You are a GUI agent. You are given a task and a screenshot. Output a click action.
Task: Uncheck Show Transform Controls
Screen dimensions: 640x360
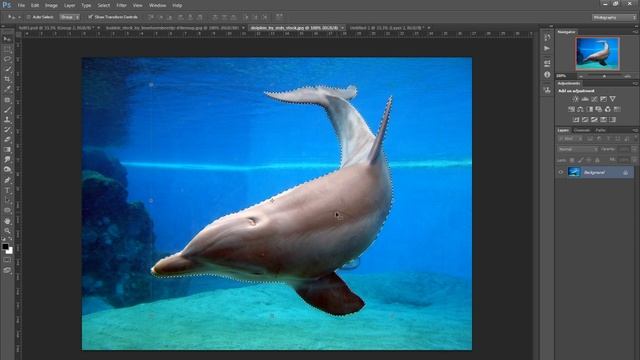(91, 17)
